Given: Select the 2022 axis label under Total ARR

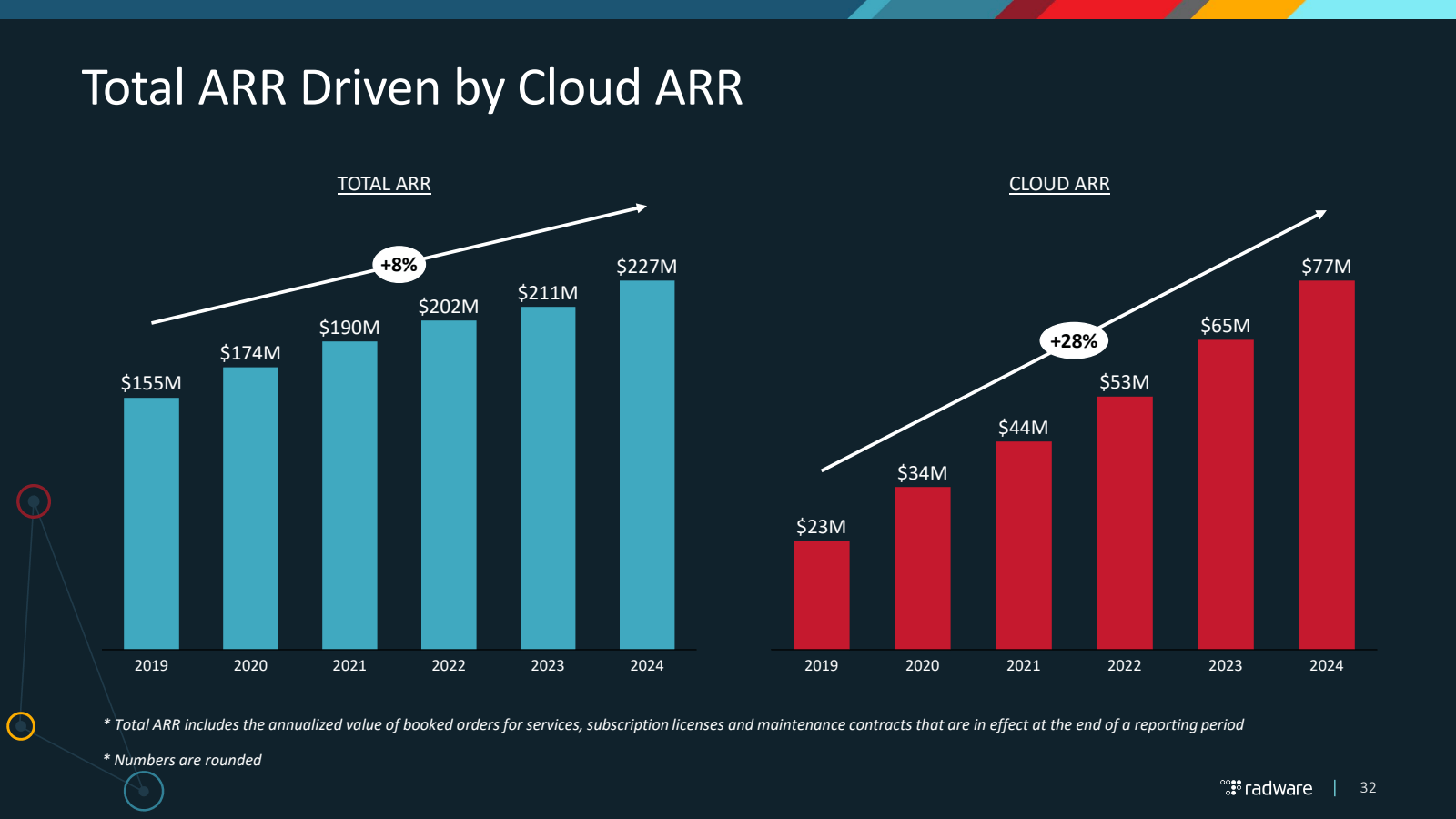Looking at the screenshot, I should click(449, 665).
